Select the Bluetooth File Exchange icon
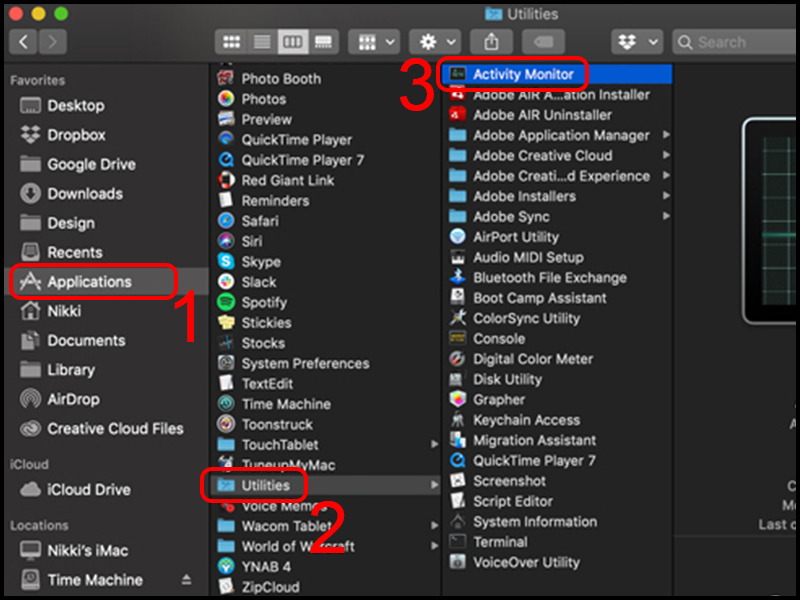 click(458, 278)
